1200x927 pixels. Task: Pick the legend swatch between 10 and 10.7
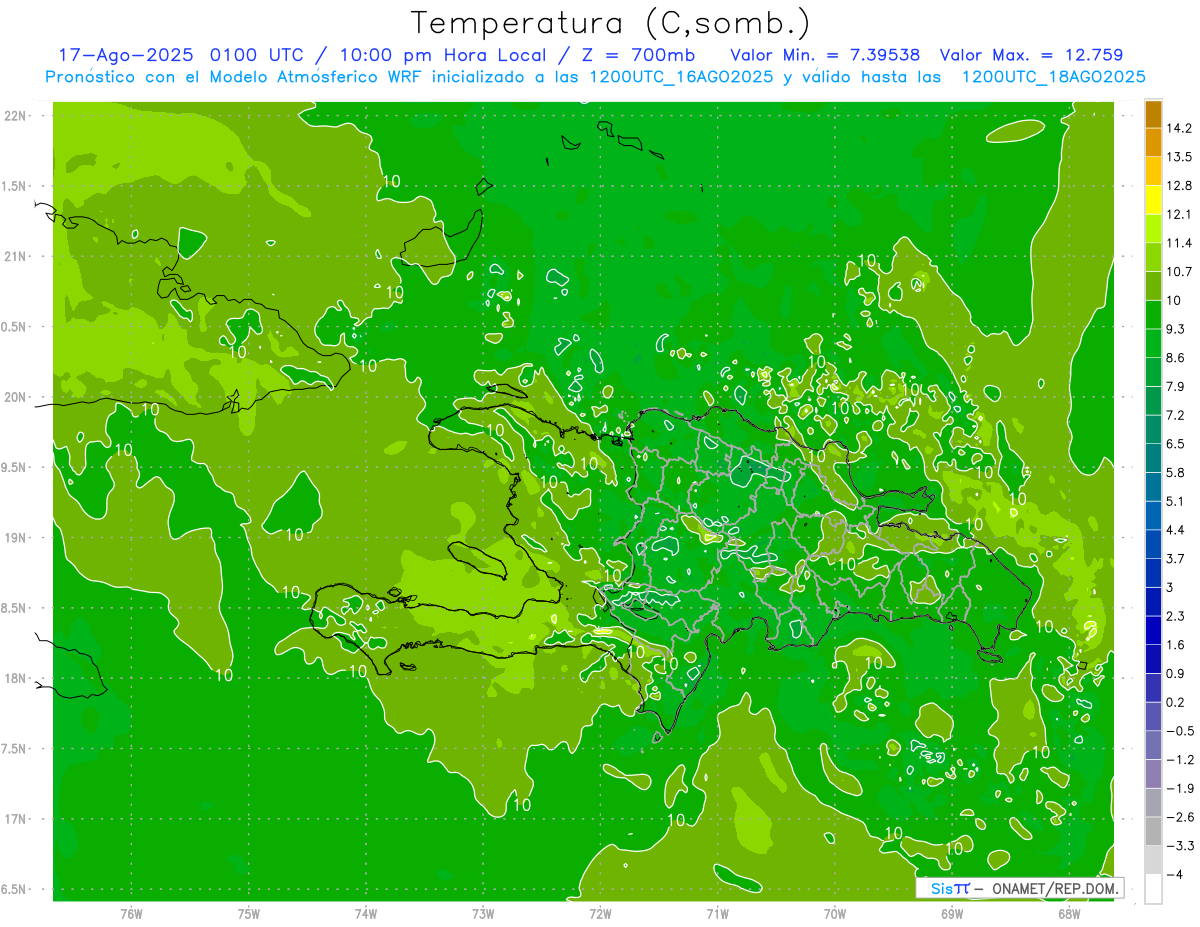tap(1153, 285)
